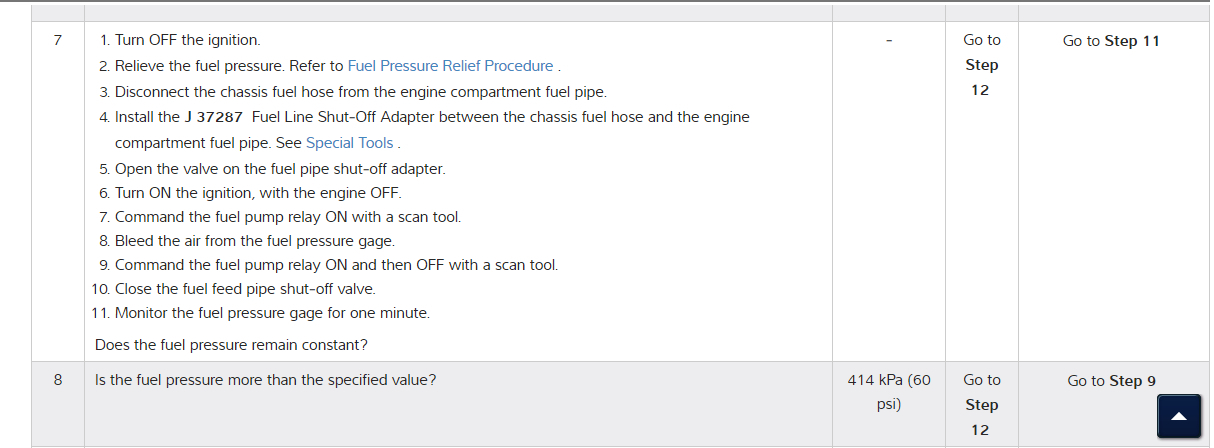
Task: Open the Fuel Pressure Relief Procedure link
Action: (x=450, y=66)
